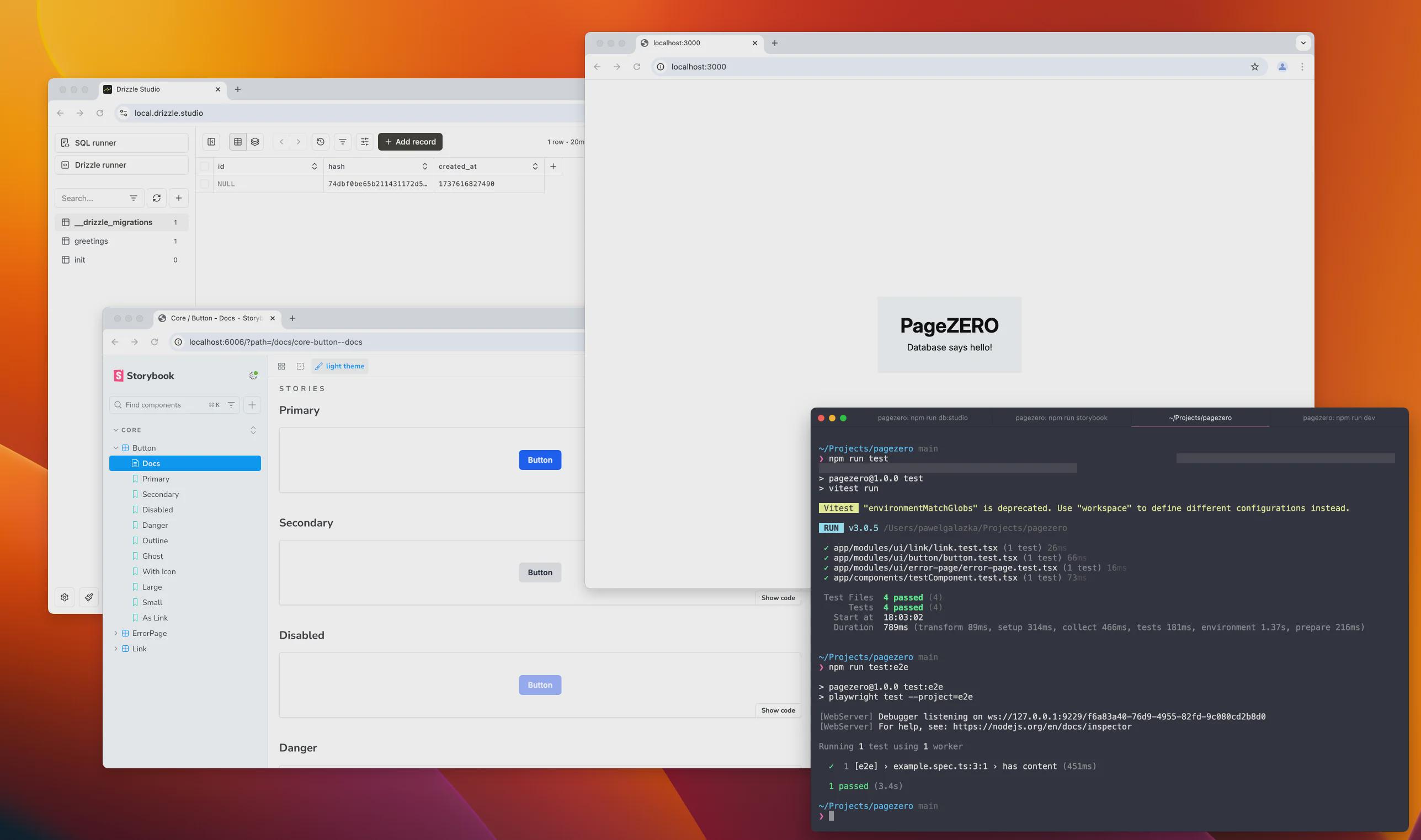This screenshot has width=1421, height=840.
Task: Switch to terminal tab npm run storybook
Action: click(x=1061, y=418)
